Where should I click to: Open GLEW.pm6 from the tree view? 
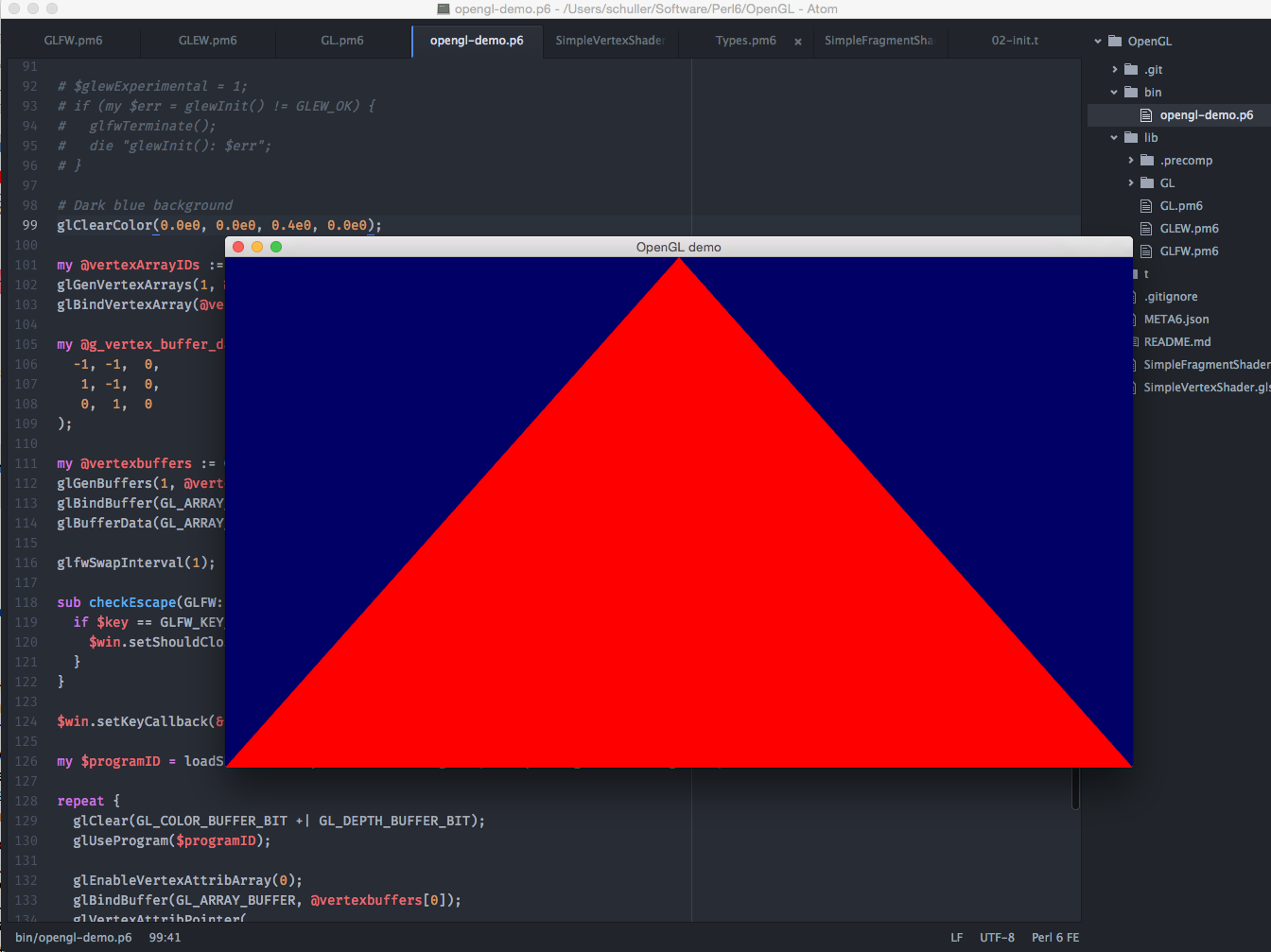click(1189, 229)
